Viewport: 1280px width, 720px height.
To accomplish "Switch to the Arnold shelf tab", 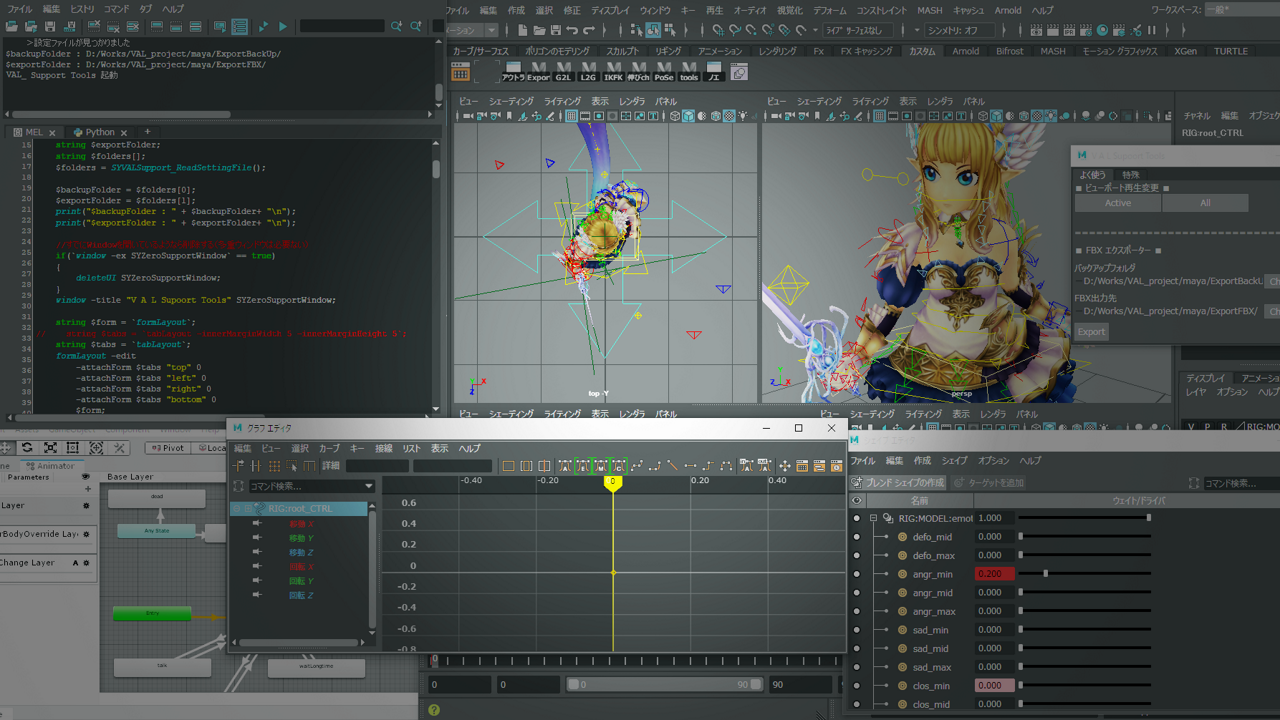I will [965, 51].
